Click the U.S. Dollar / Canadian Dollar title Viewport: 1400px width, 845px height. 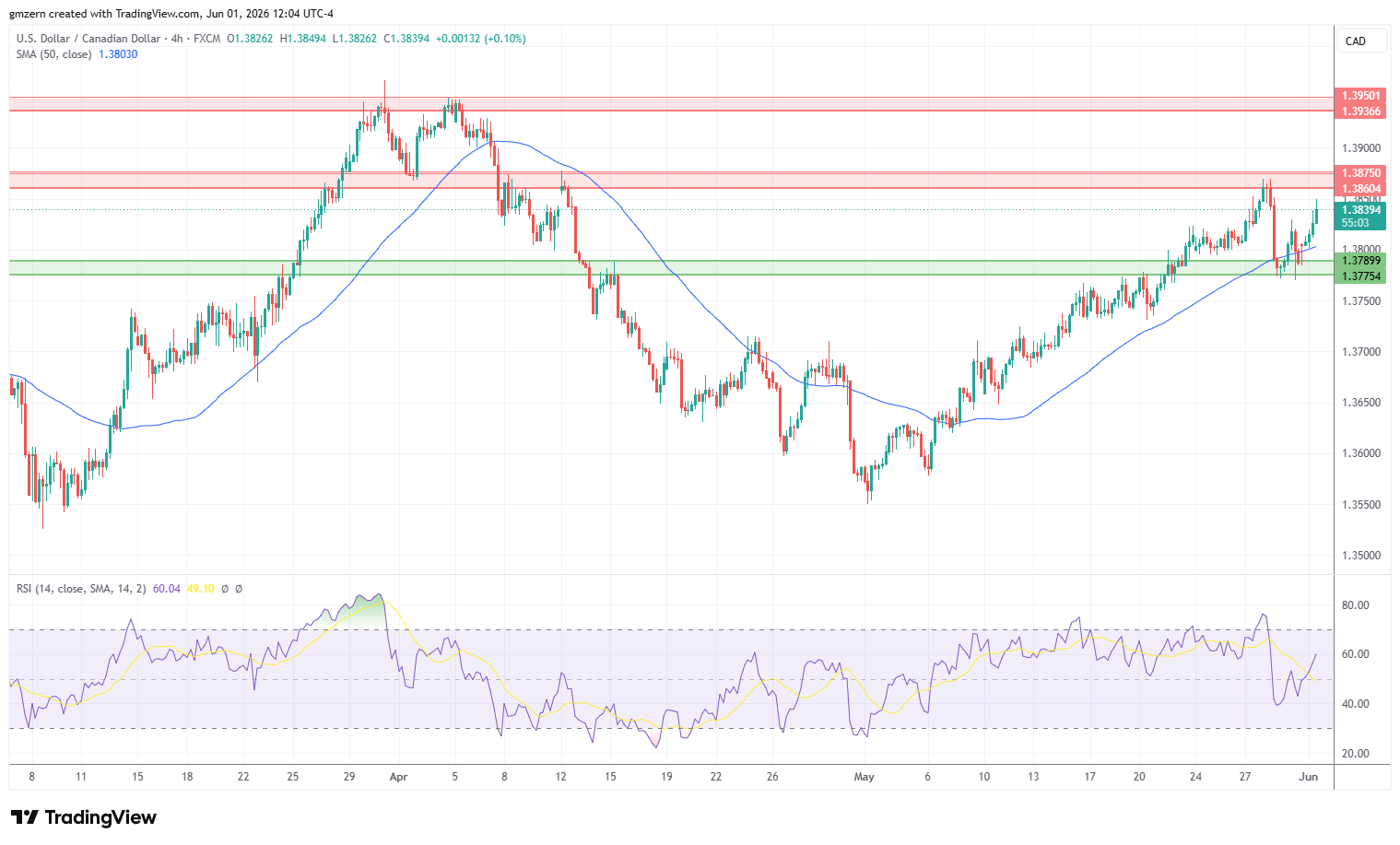click(88, 39)
